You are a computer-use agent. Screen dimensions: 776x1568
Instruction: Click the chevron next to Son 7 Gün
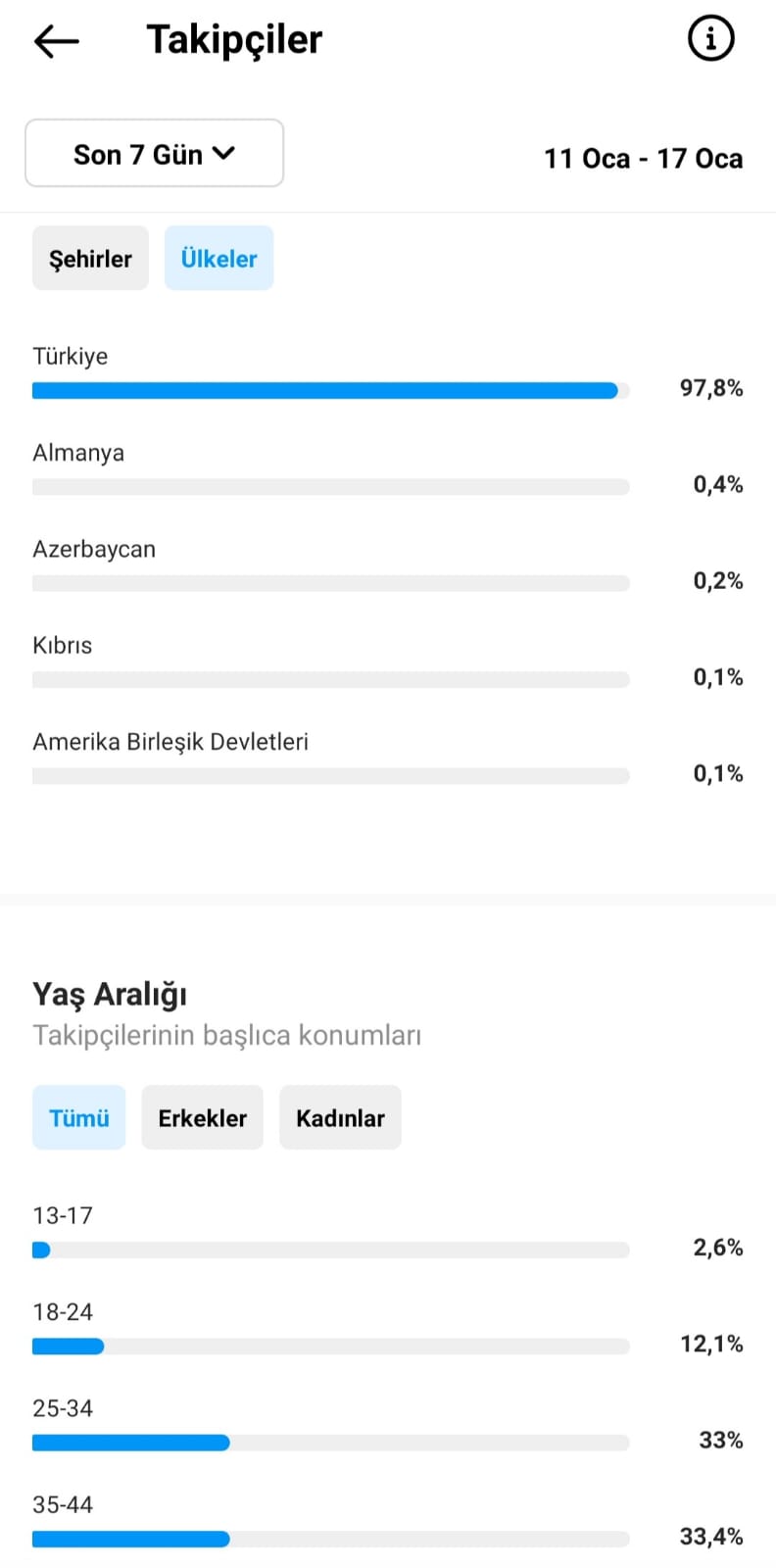click(x=223, y=153)
